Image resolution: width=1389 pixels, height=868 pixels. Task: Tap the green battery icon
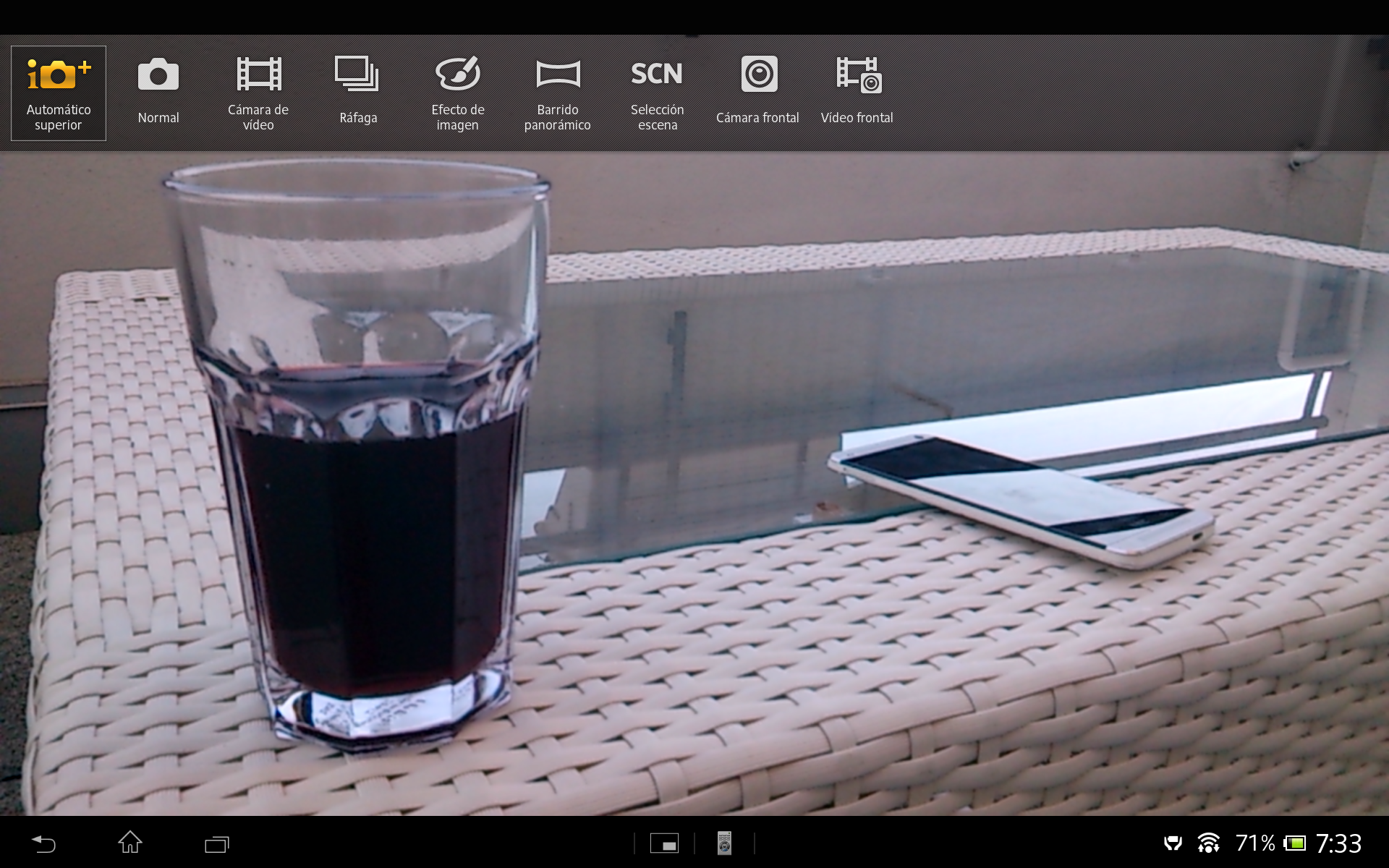1295,843
